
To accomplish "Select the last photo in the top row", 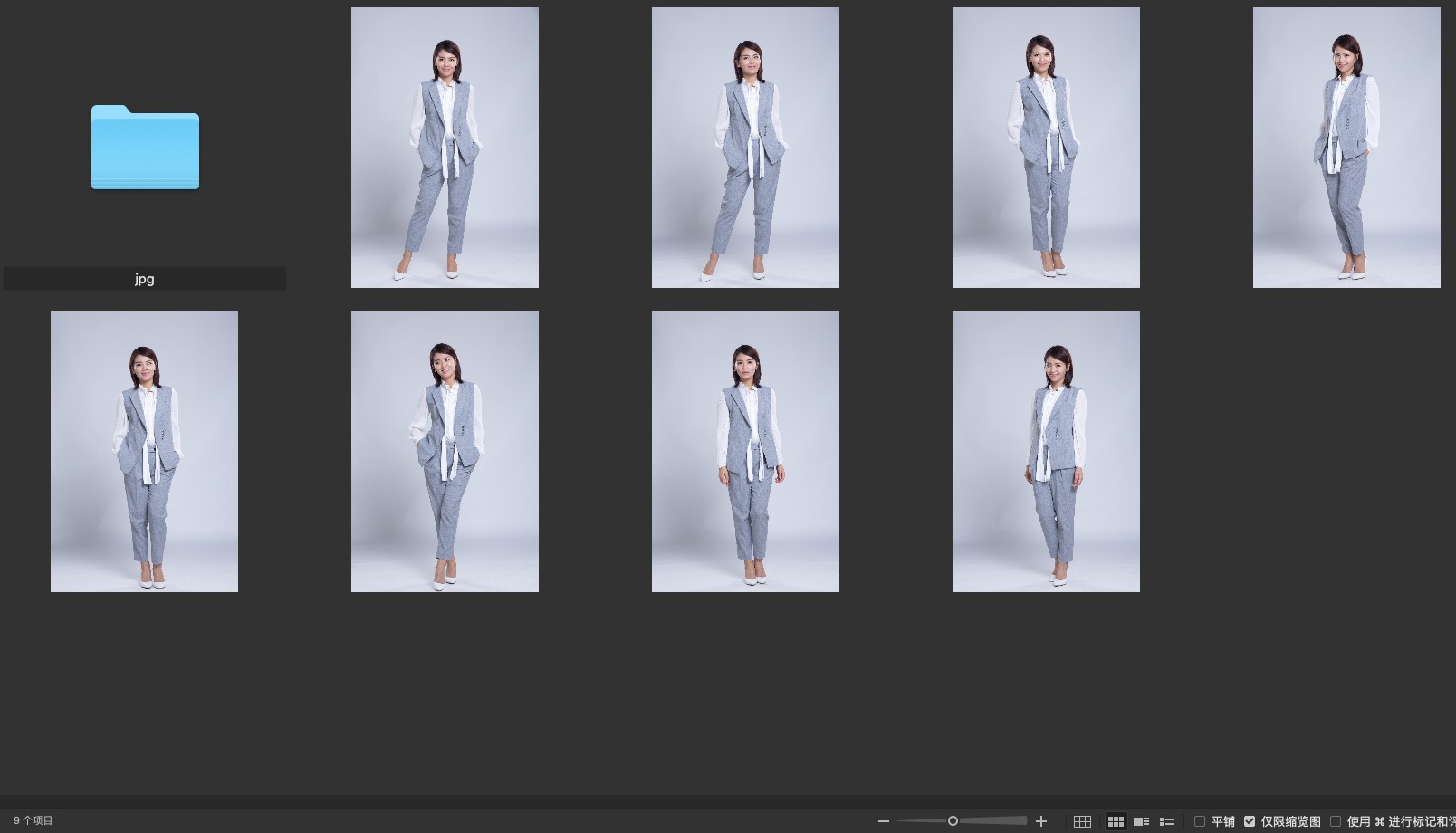I will pos(1346,148).
